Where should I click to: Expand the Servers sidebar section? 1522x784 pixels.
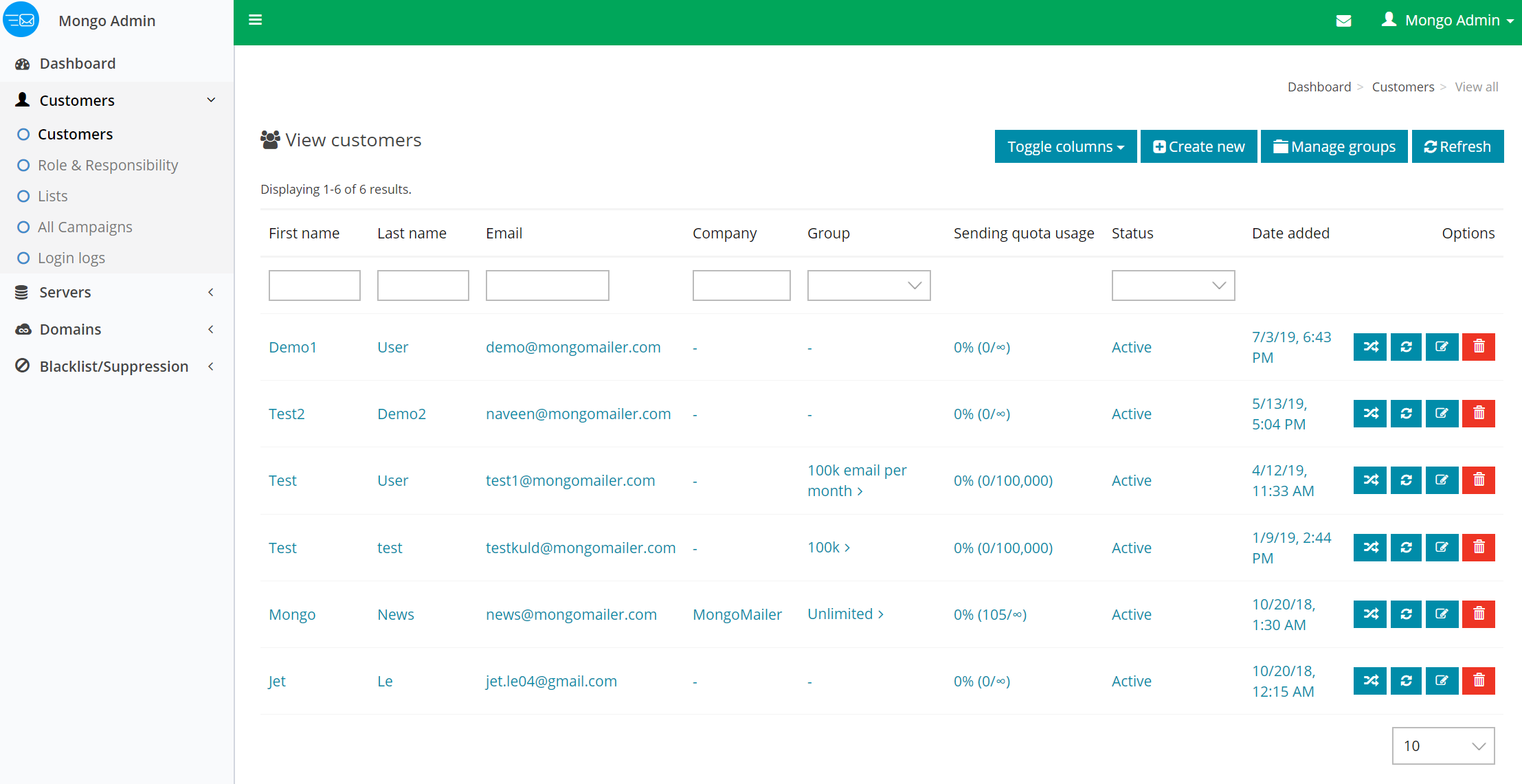click(117, 292)
